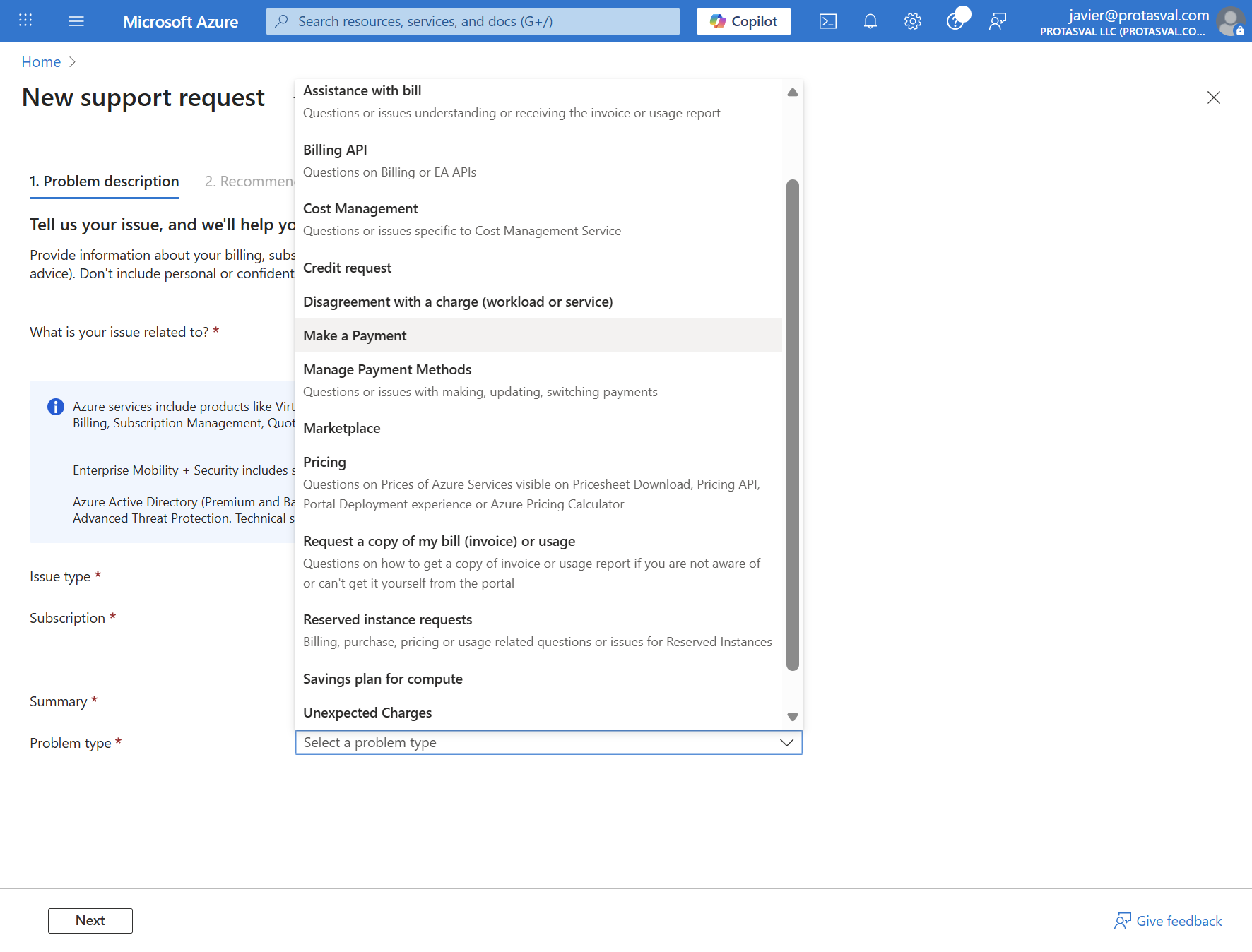Open the Support & Troubleshooting help icon
This screenshot has height=952, width=1252.
(955, 21)
